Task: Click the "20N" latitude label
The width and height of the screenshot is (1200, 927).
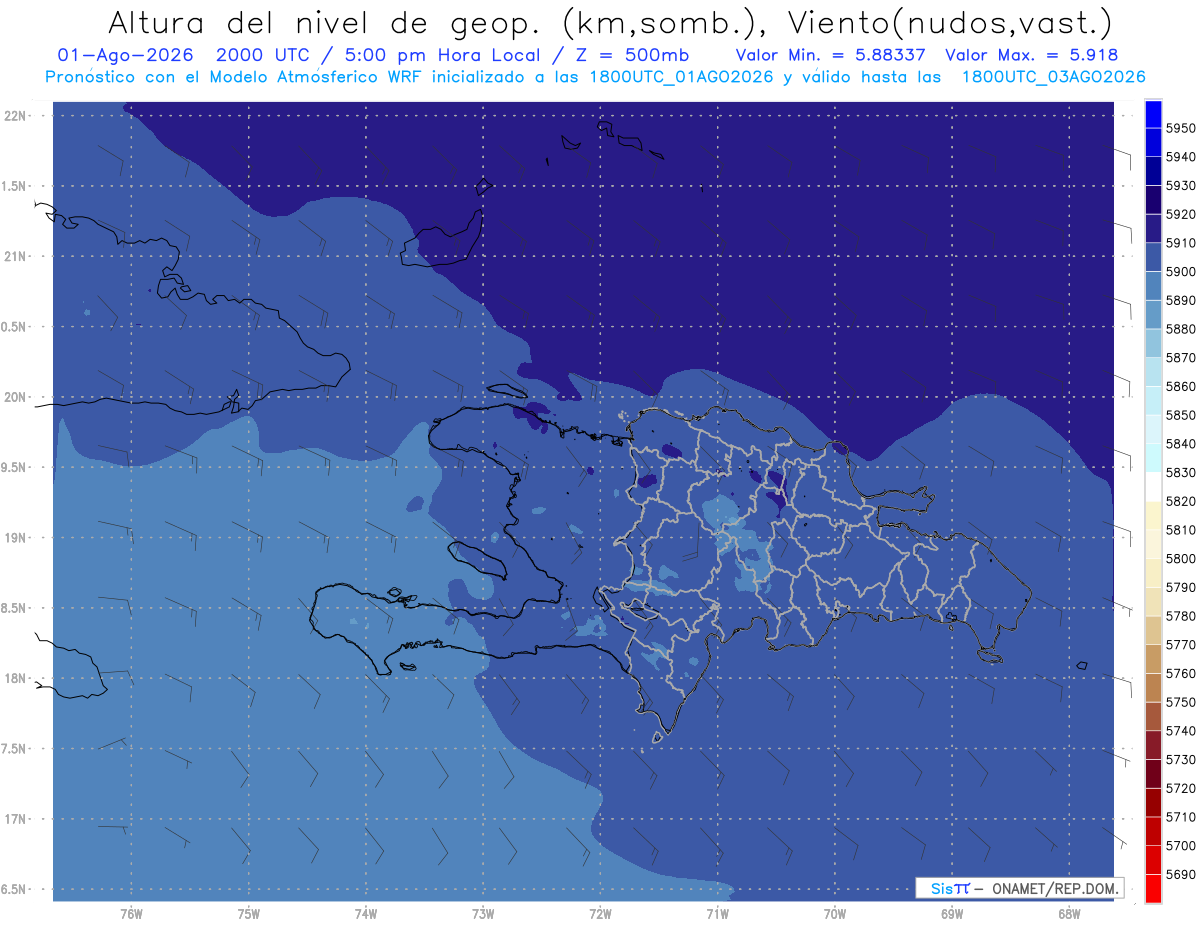Action: pyautogui.click(x=16, y=397)
